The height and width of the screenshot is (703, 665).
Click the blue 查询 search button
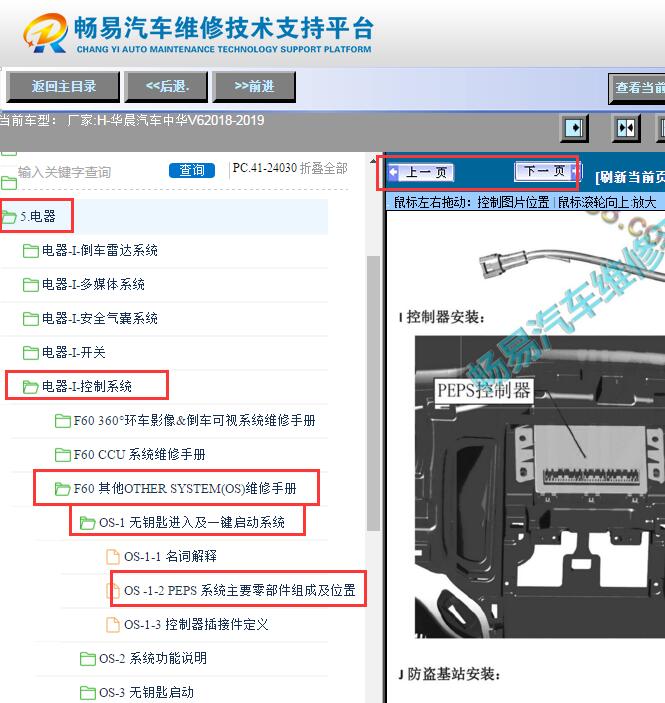tap(191, 170)
